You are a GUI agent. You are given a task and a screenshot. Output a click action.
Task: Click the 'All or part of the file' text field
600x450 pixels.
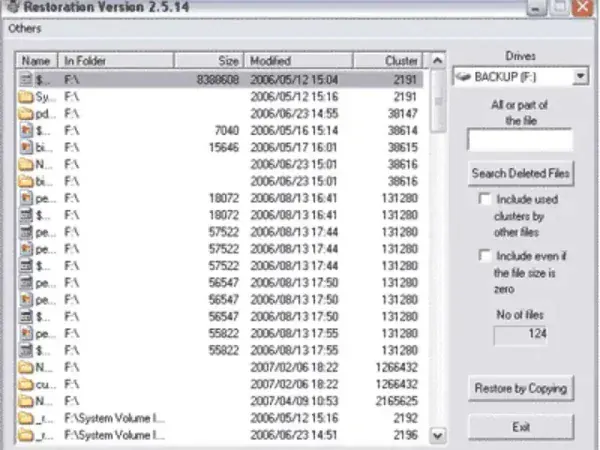(520, 140)
